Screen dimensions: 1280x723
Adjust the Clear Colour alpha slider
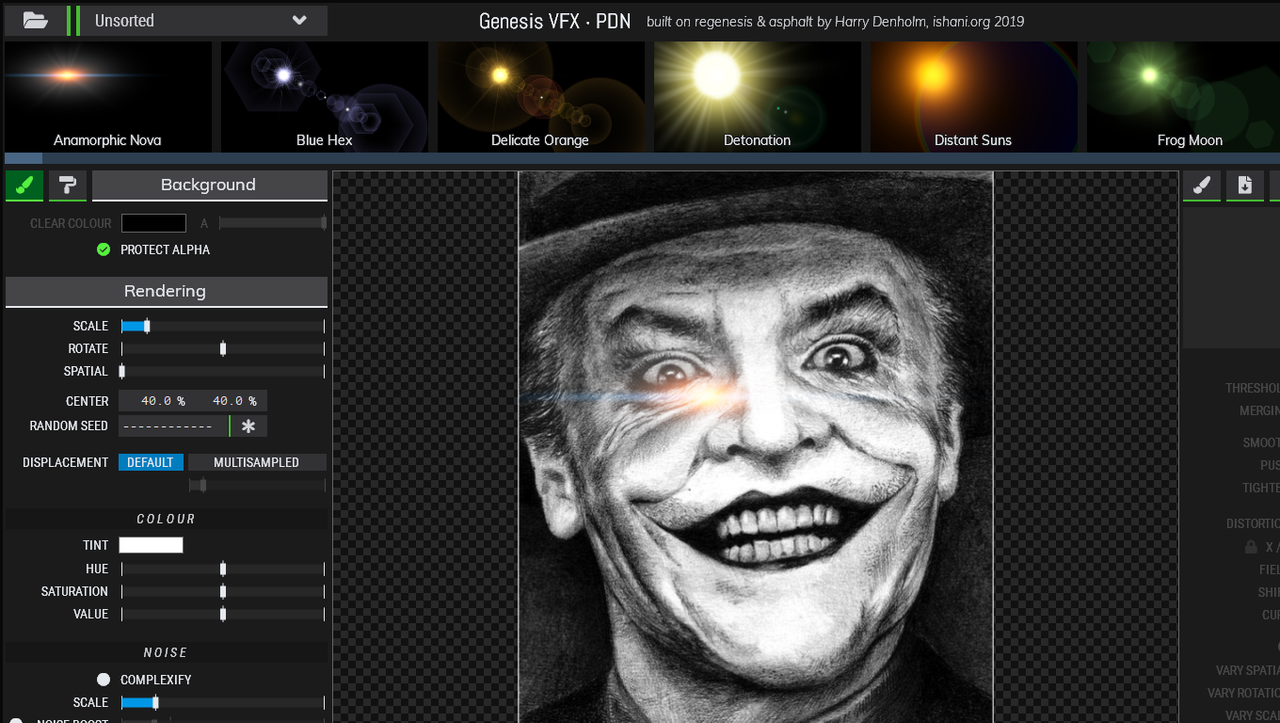point(272,223)
